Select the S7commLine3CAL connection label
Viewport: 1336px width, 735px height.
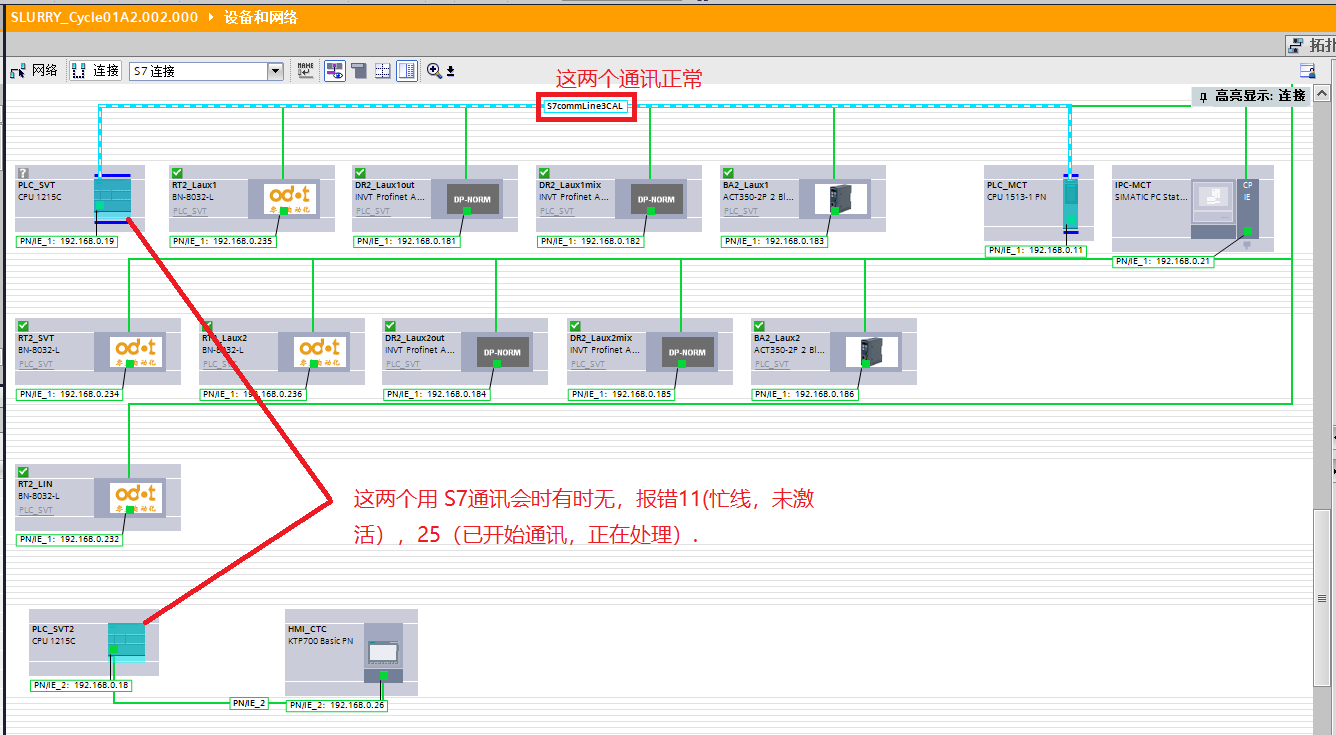coord(585,105)
